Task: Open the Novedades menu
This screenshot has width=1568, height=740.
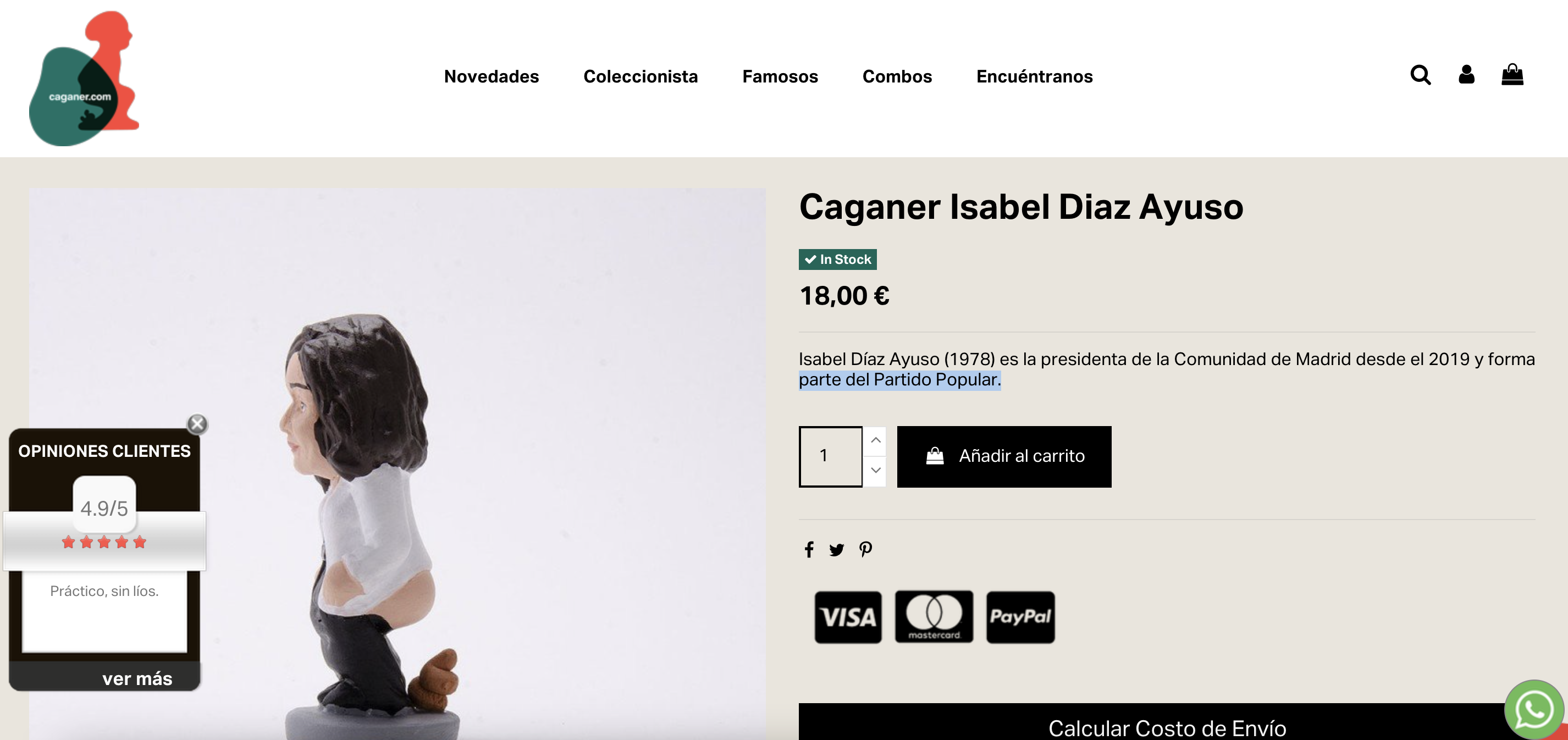Action: [x=491, y=76]
